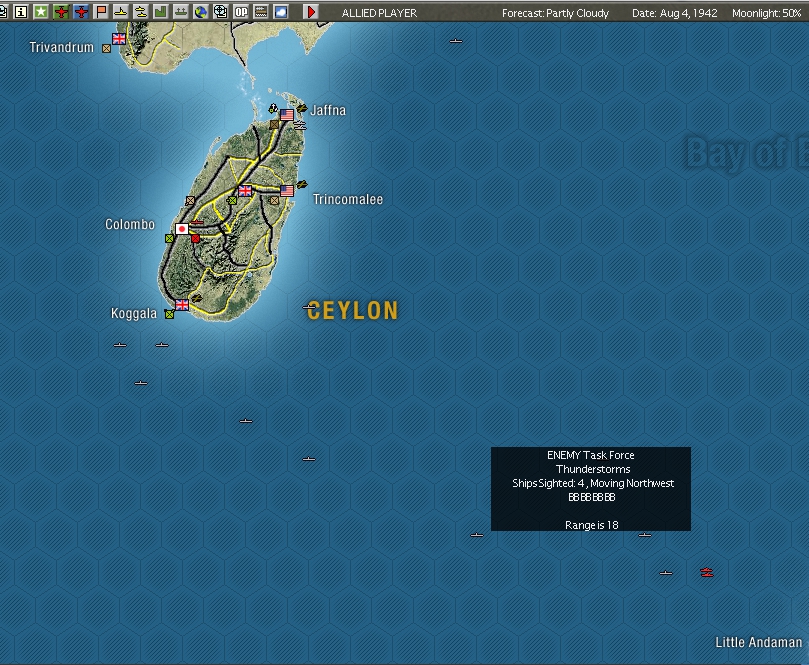Click the ALLIED PLAYER title label

point(378,11)
